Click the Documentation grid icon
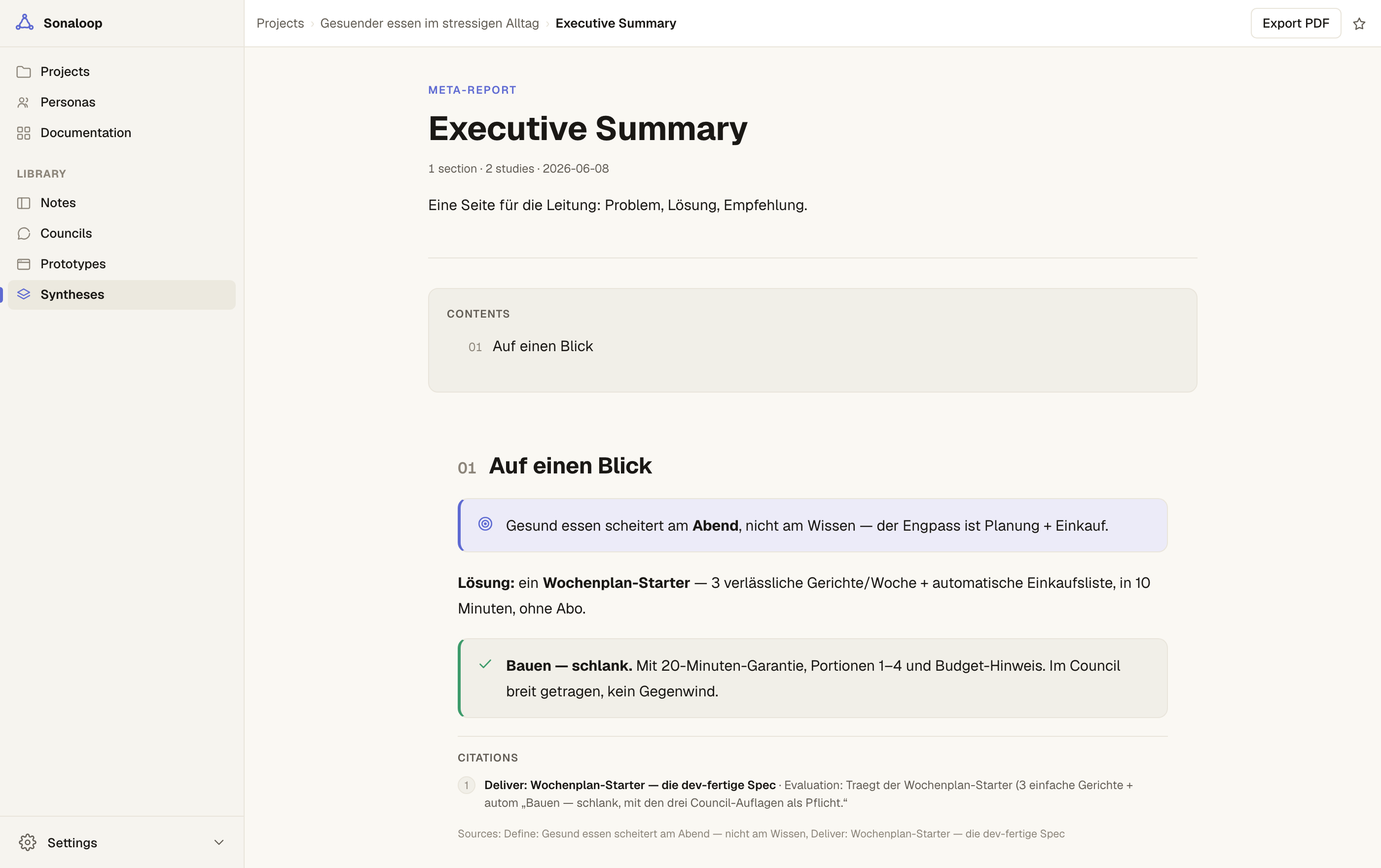1381x868 pixels. (x=24, y=133)
